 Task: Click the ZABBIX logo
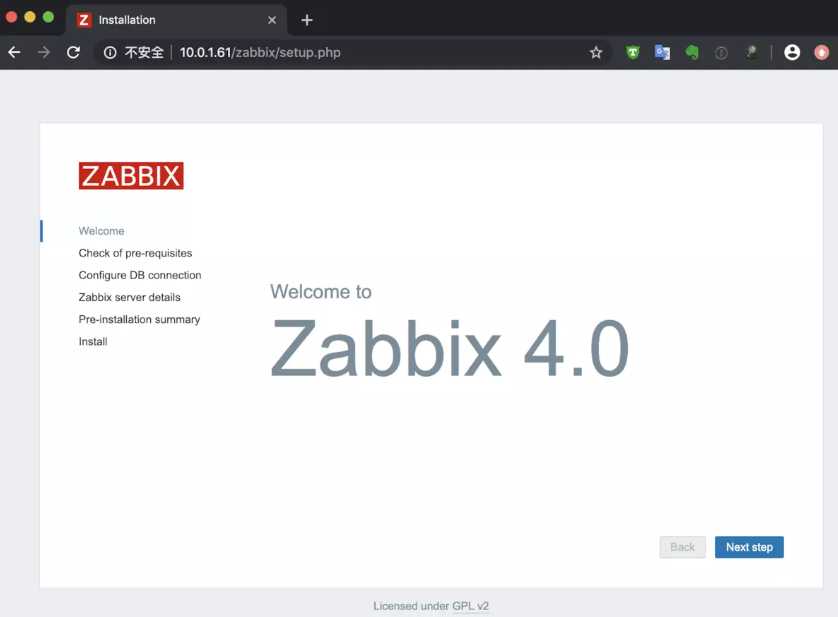pyautogui.click(x=131, y=175)
